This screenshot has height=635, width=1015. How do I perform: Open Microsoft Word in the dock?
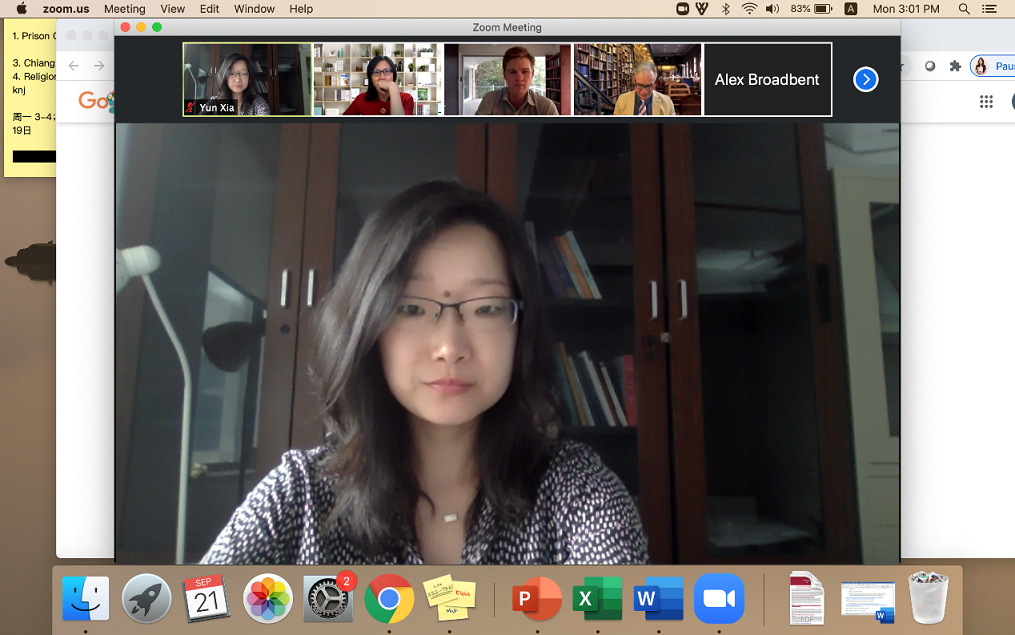[x=658, y=598]
